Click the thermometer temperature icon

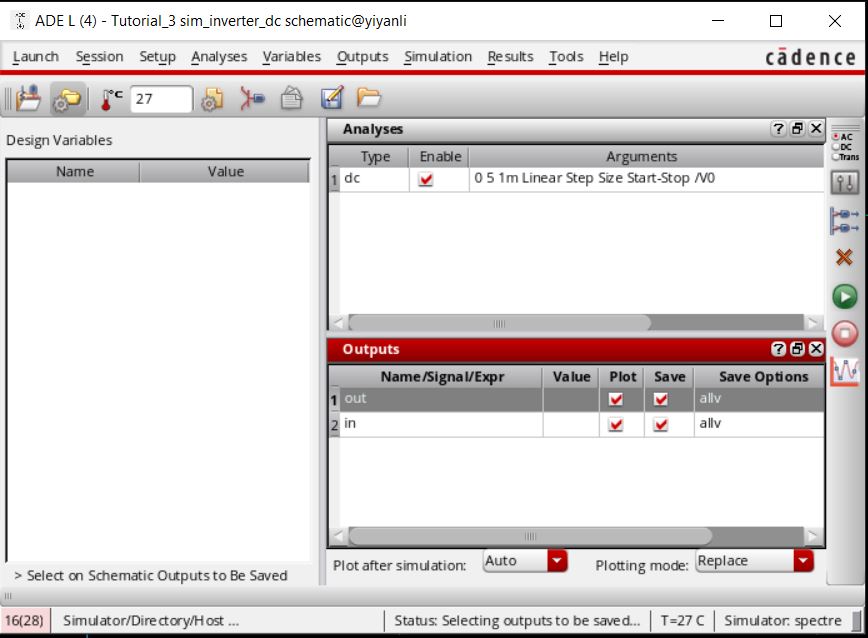(111, 98)
